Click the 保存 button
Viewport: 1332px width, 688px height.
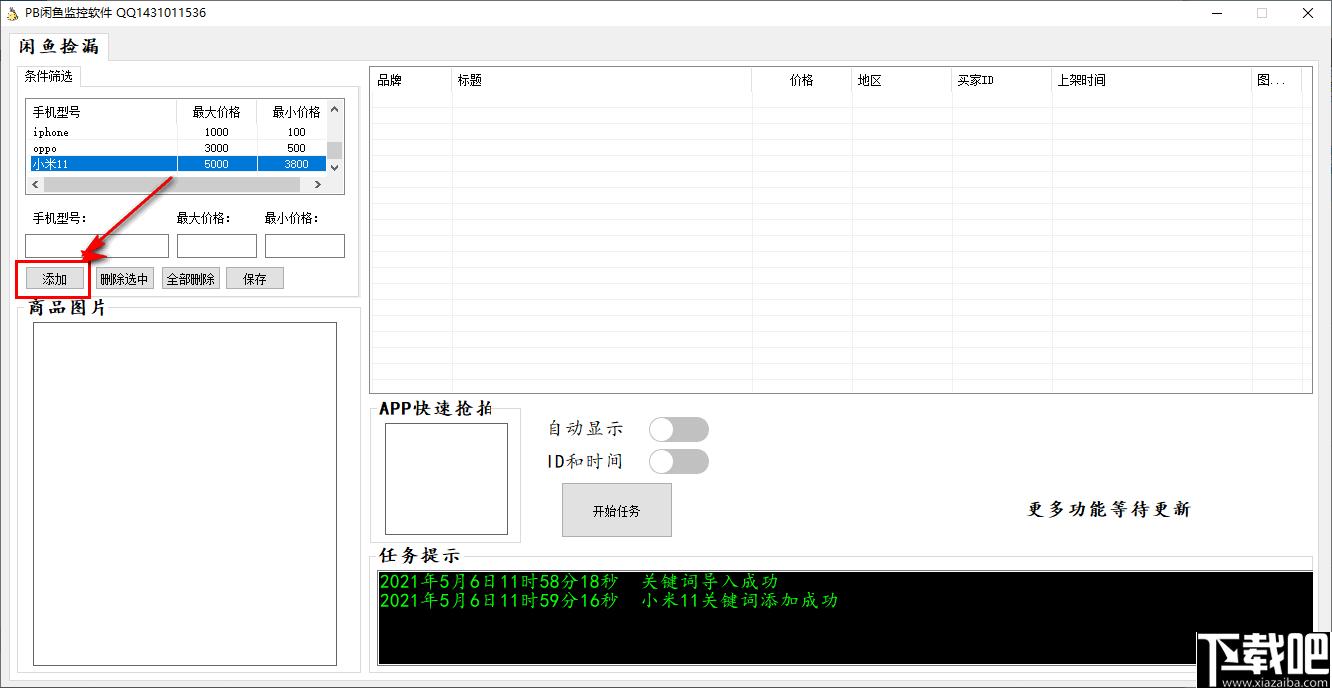pos(255,279)
